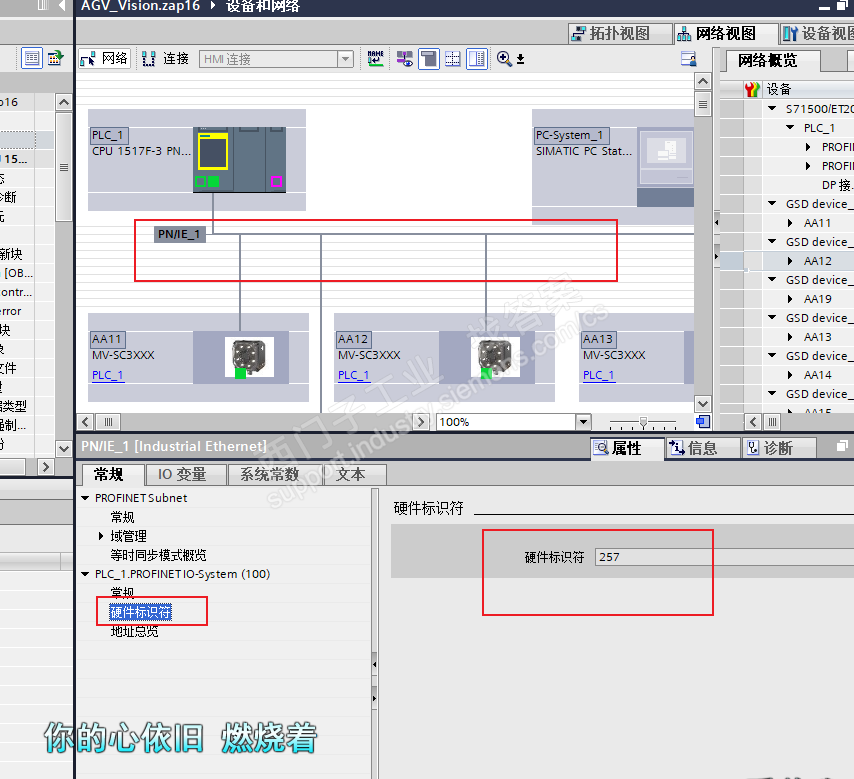The image size is (854, 779).
Task: Collapse project tree with left arrow icon
Action: point(62,6)
